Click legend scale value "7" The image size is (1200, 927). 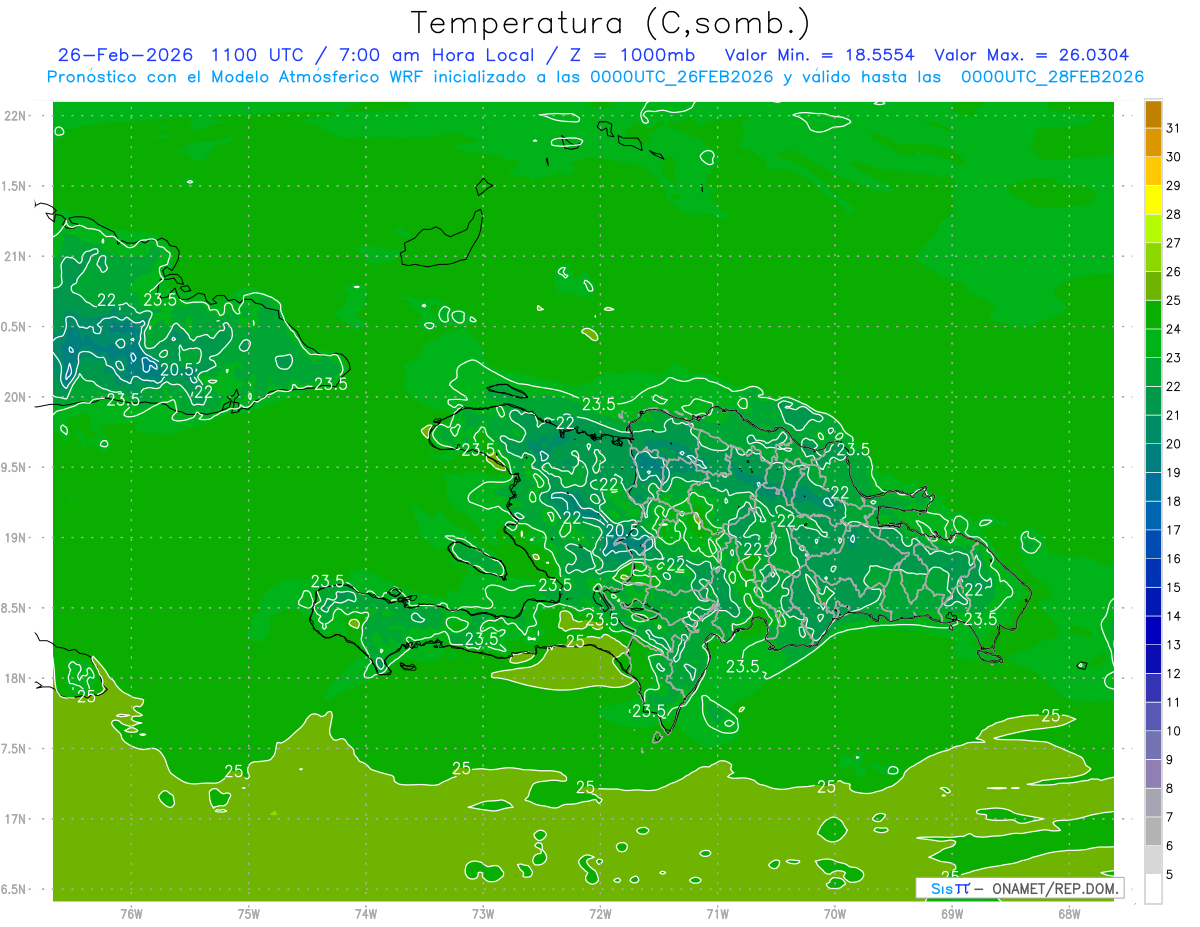1170,817
